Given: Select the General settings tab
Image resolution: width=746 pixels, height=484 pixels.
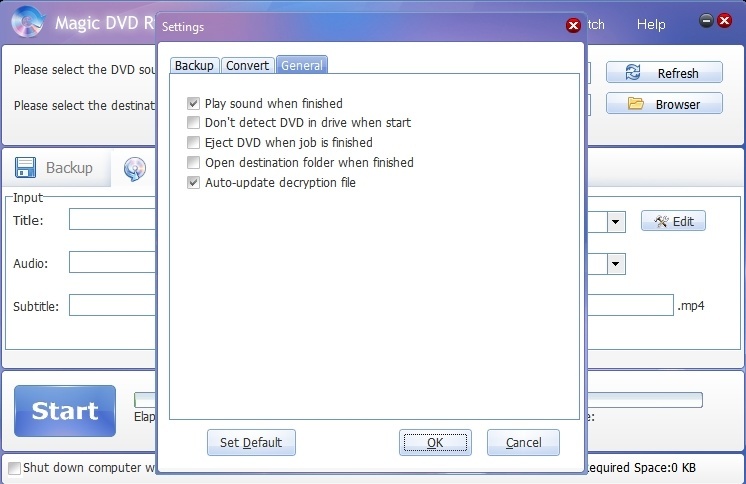Looking at the screenshot, I should 302,65.
